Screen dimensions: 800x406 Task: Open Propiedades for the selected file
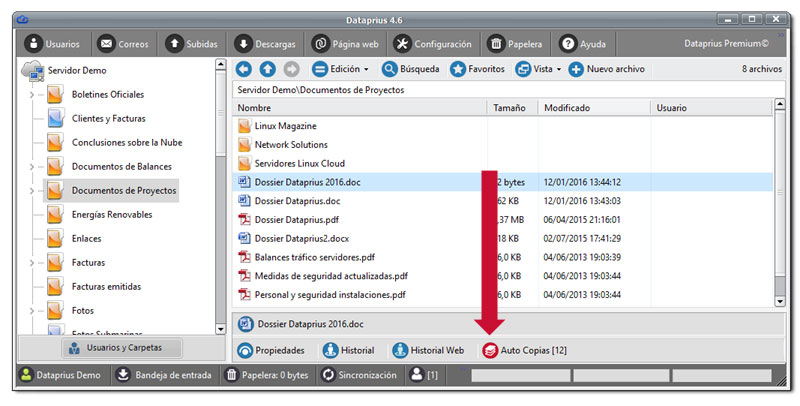coord(270,350)
